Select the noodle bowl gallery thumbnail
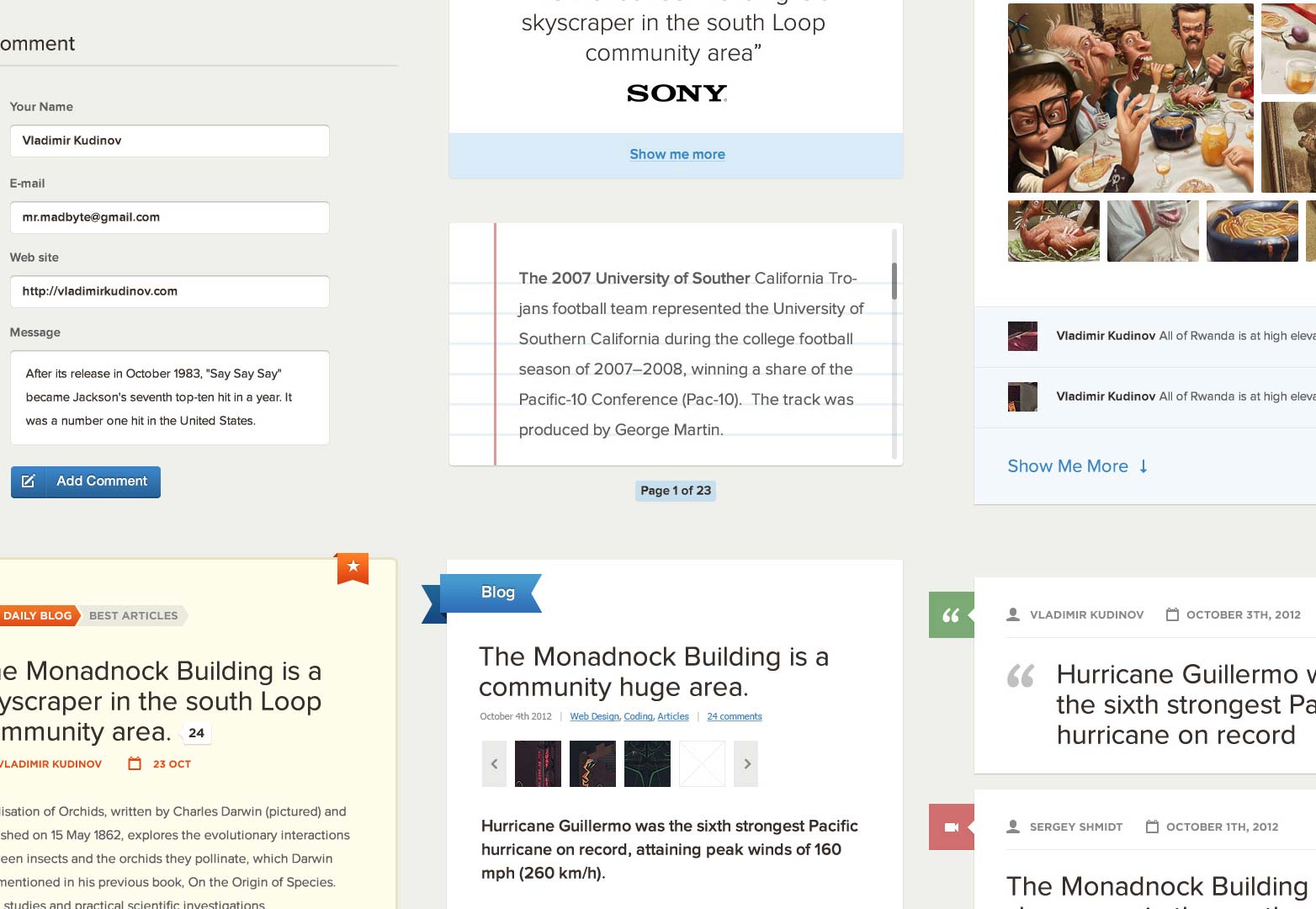 [1252, 231]
